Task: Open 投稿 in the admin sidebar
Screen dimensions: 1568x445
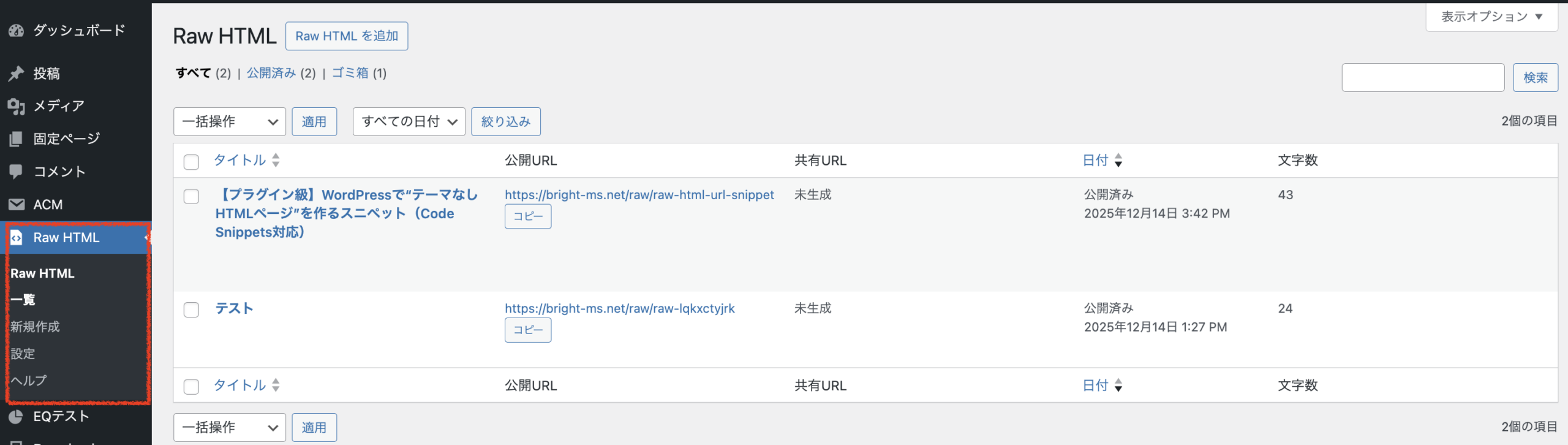Action: point(47,74)
